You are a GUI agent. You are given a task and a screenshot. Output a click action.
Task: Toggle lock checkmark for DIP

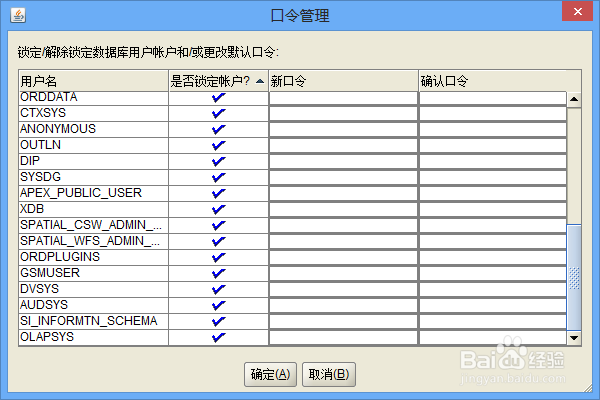[218, 162]
